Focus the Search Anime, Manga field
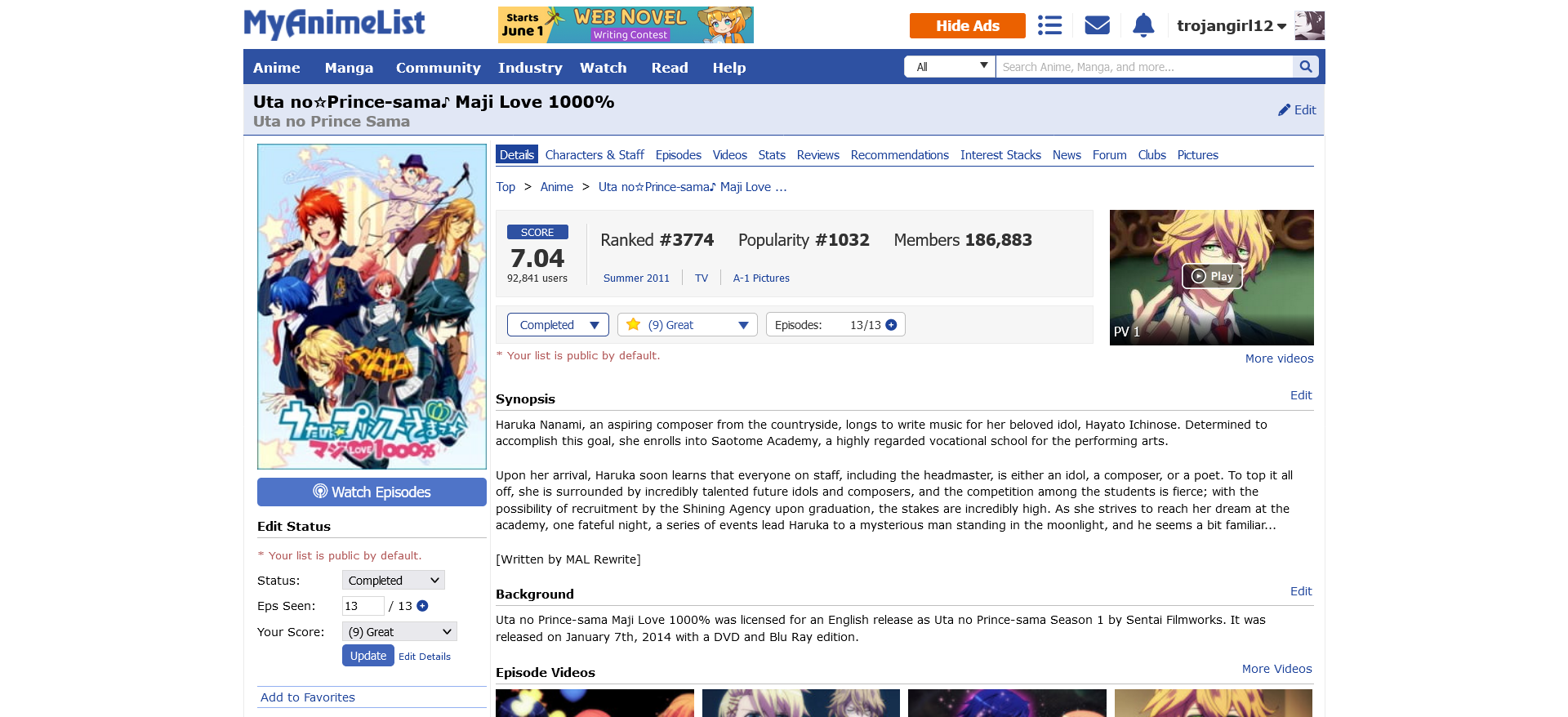 coord(1144,67)
